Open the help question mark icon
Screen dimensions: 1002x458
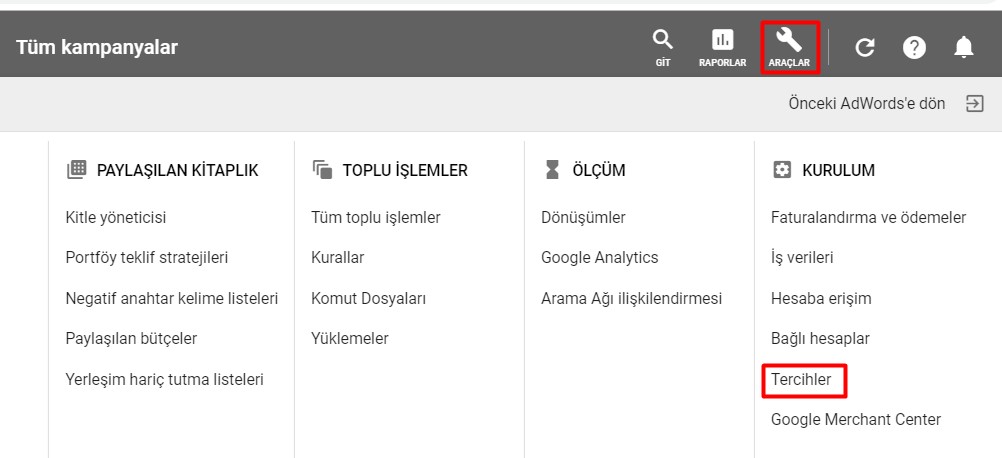click(x=914, y=47)
